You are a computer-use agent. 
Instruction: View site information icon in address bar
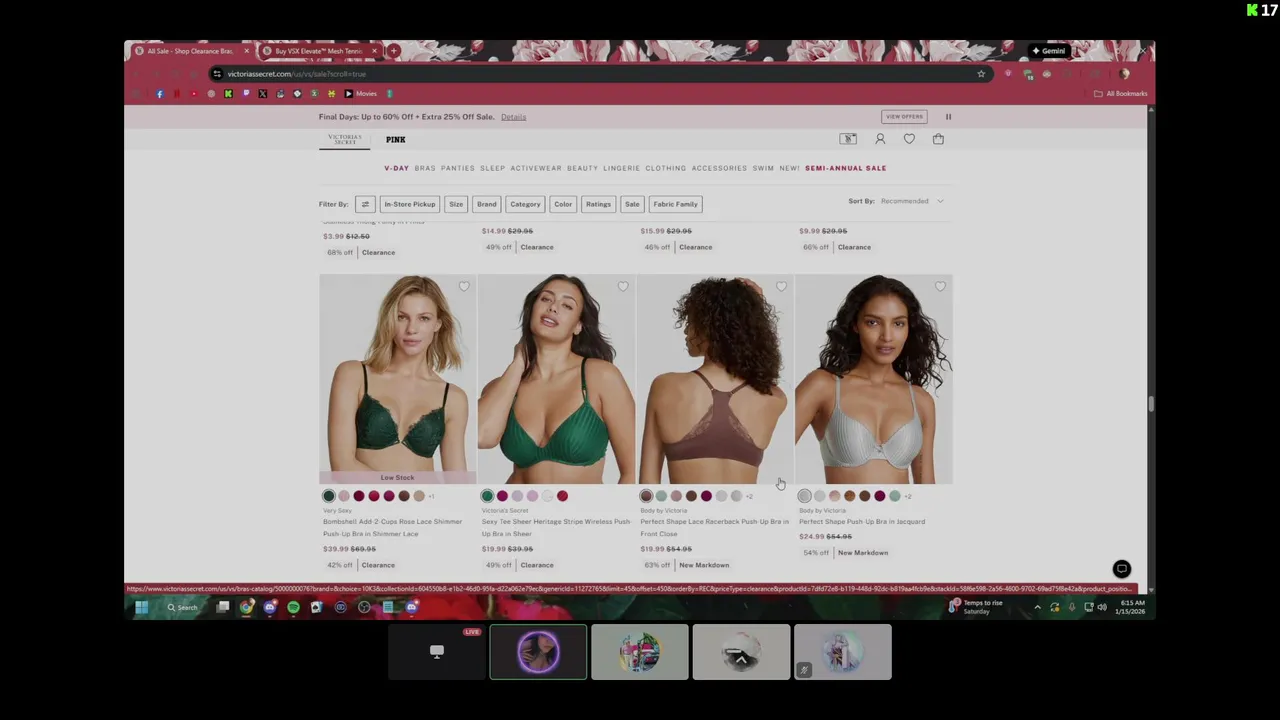(216, 74)
